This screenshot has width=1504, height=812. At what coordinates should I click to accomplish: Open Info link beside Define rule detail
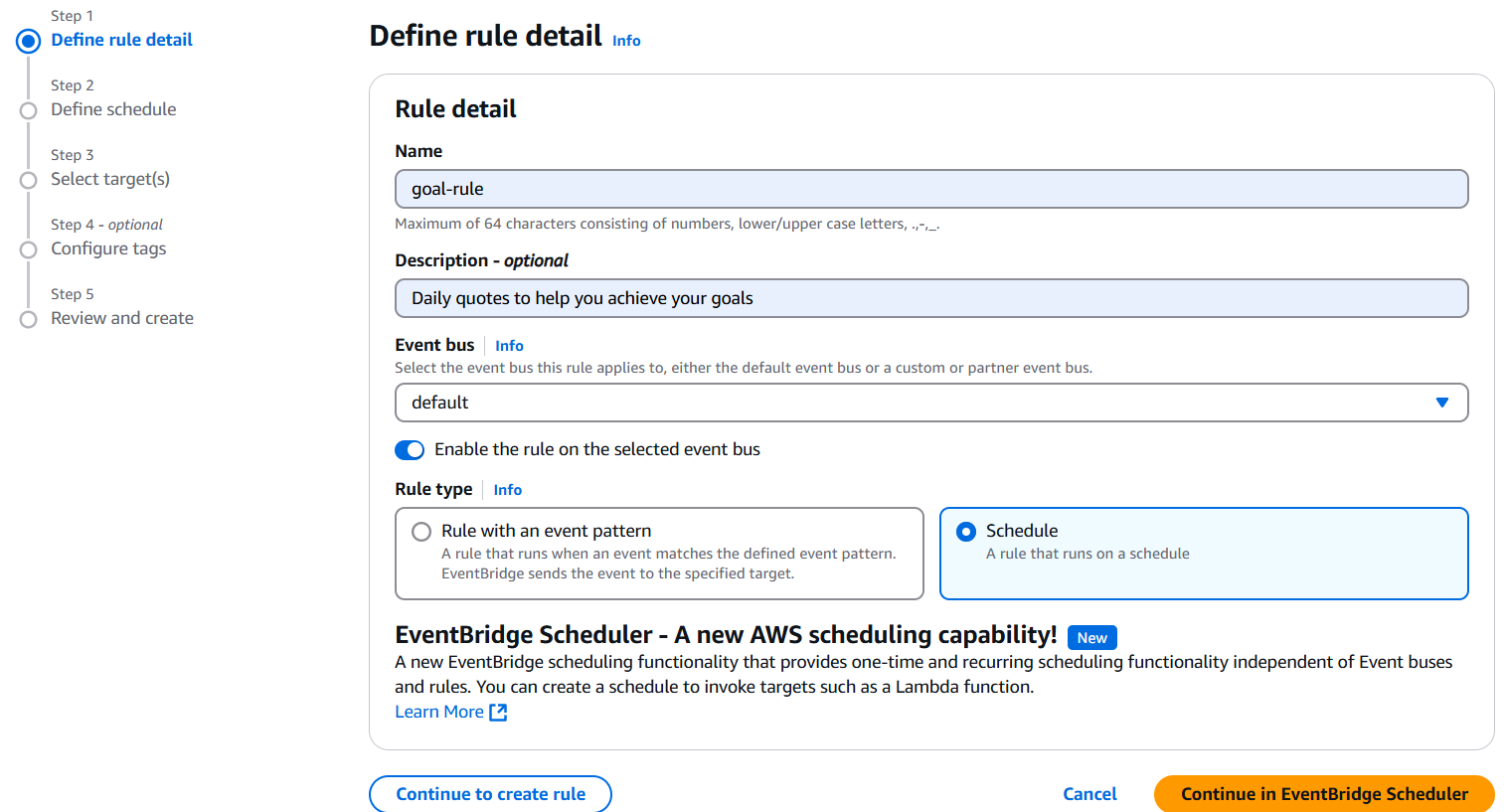pos(626,41)
